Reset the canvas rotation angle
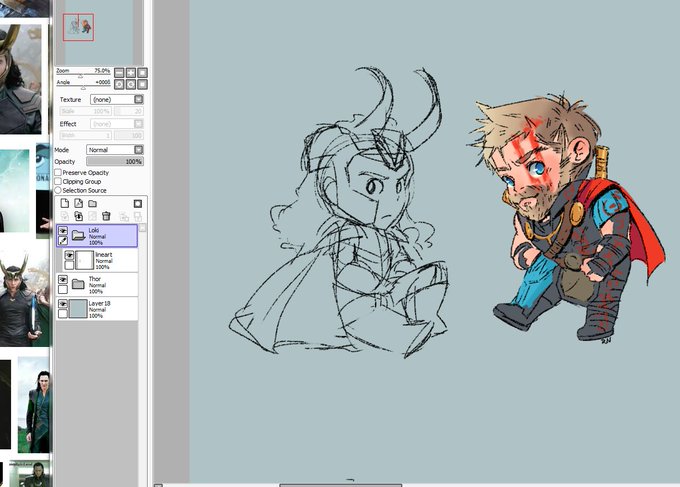Image resolution: width=680 pixels, height=487 pixels. (x=142, y=84)
